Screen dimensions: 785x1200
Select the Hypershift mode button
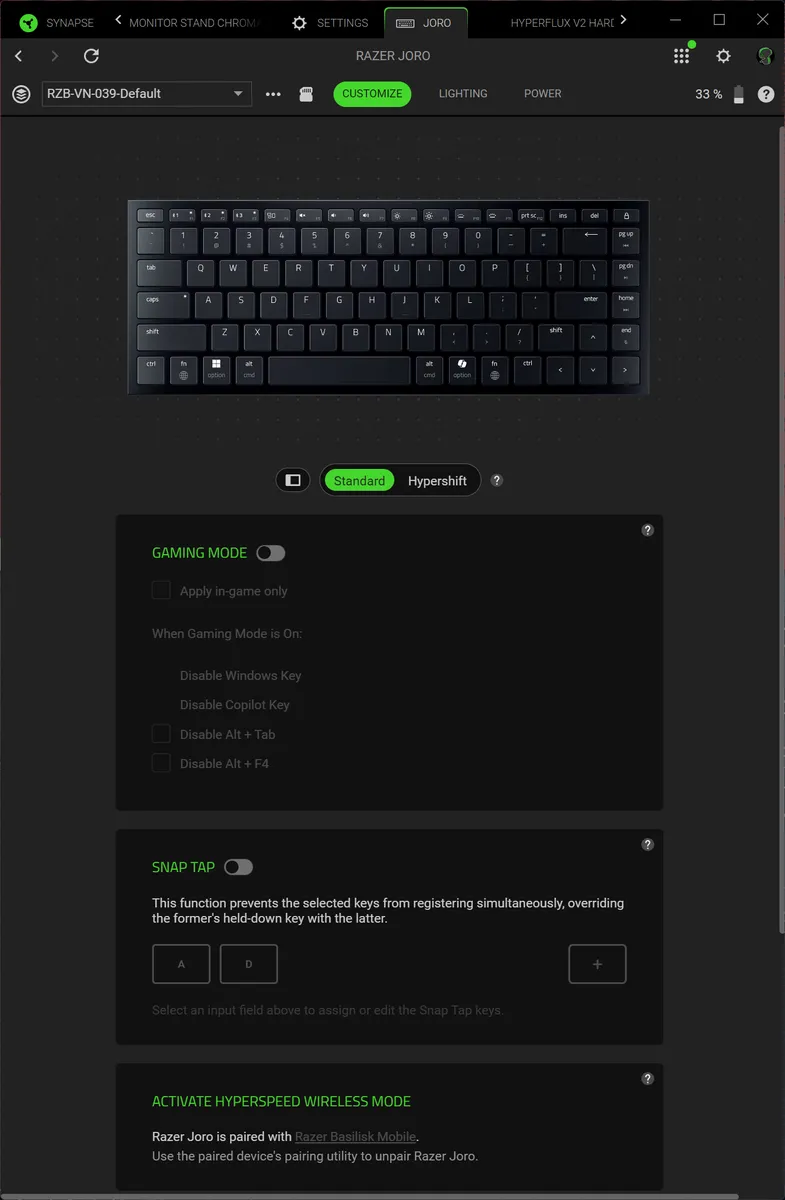click(x=437, y=481)
